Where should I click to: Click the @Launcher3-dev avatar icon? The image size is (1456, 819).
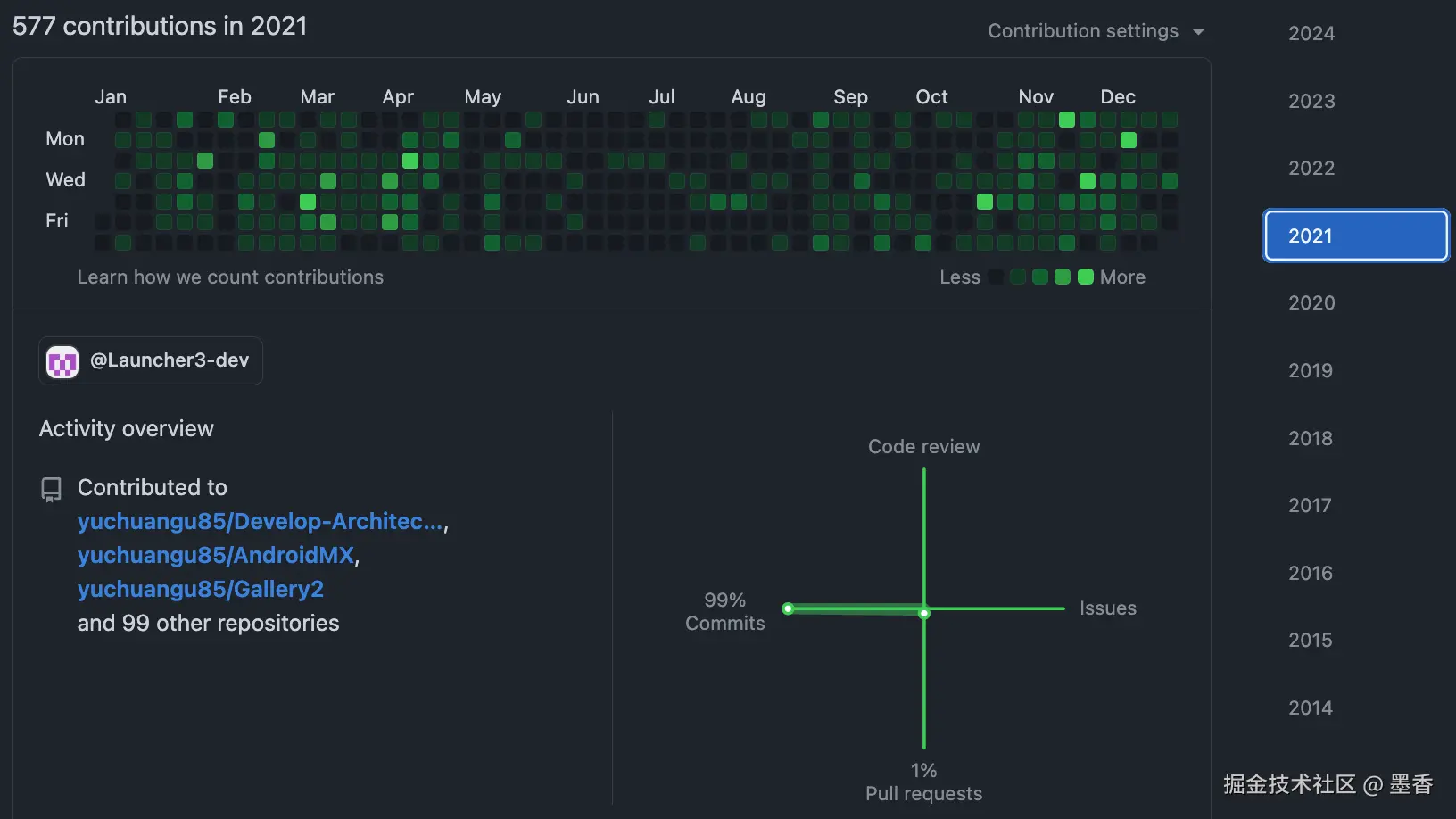(62, 360)
